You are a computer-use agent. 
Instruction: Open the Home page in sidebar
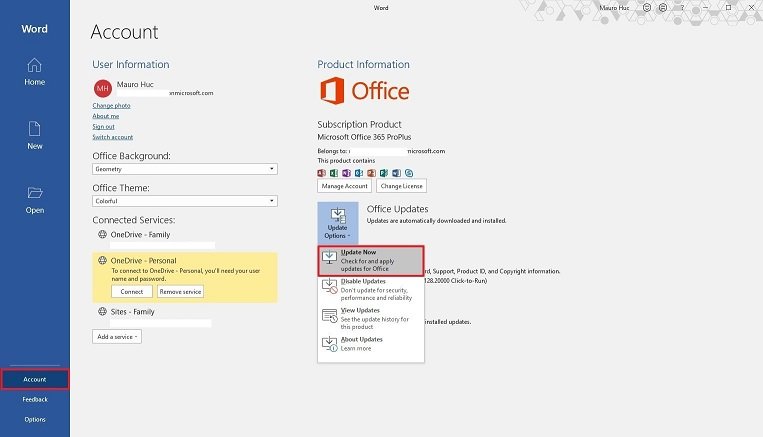(x=34, y=72)
